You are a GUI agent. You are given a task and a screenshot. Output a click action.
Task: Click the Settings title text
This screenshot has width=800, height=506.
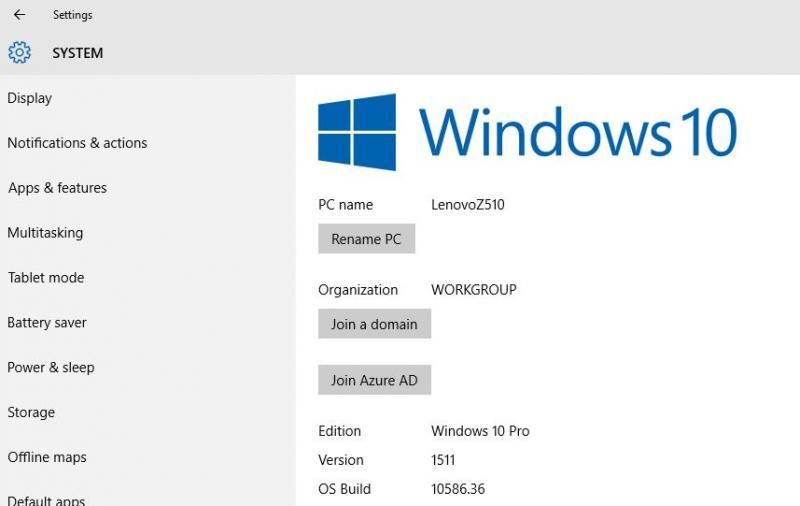72,15
